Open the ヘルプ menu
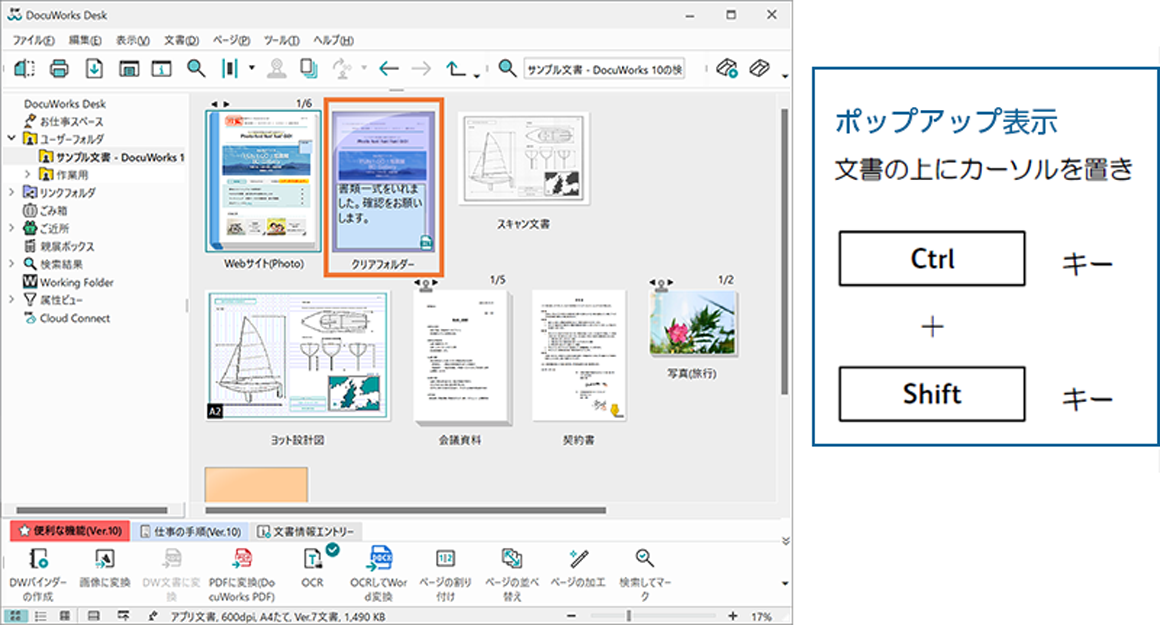 pos(333,40)
